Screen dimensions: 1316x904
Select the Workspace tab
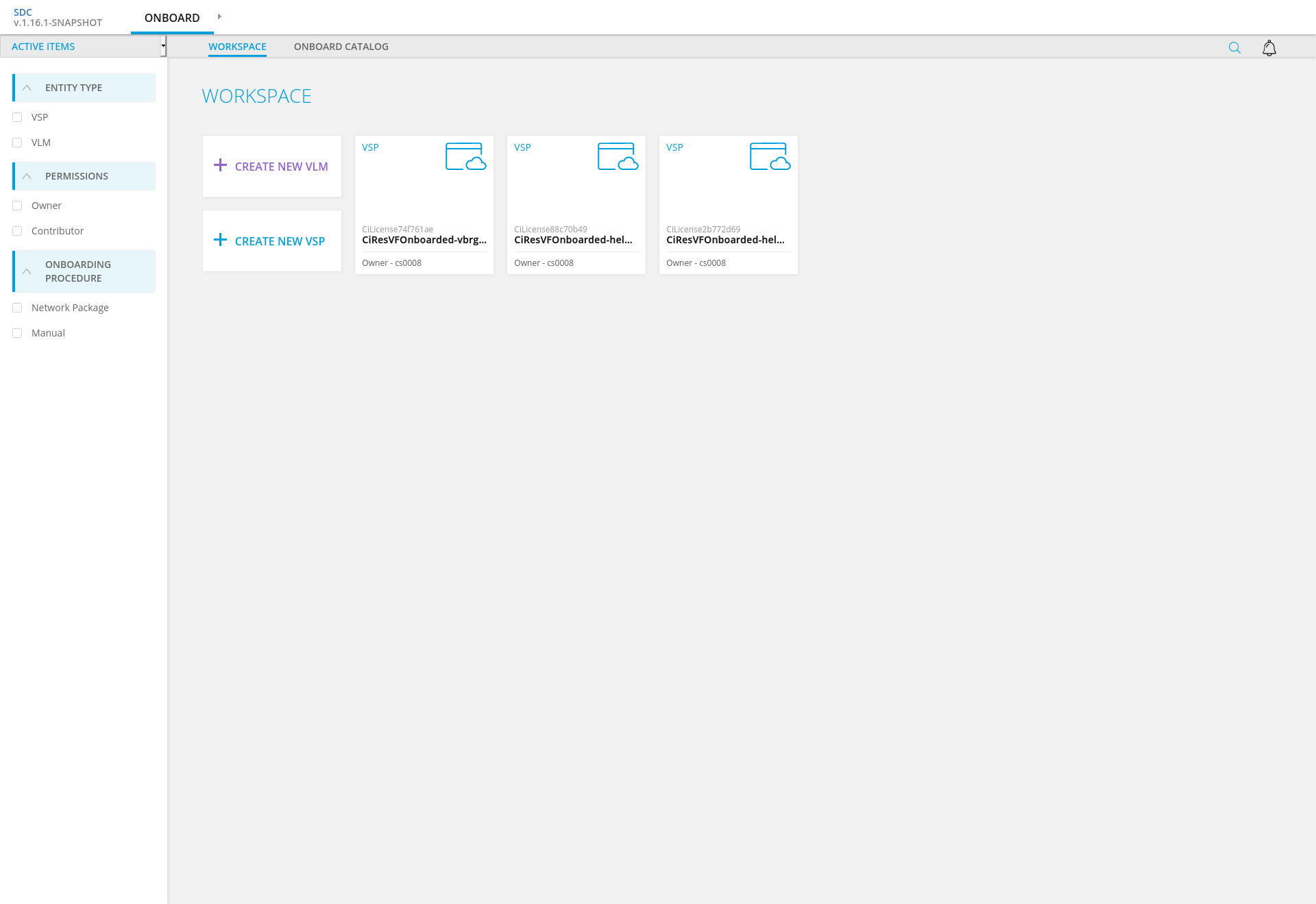point(237,47)
